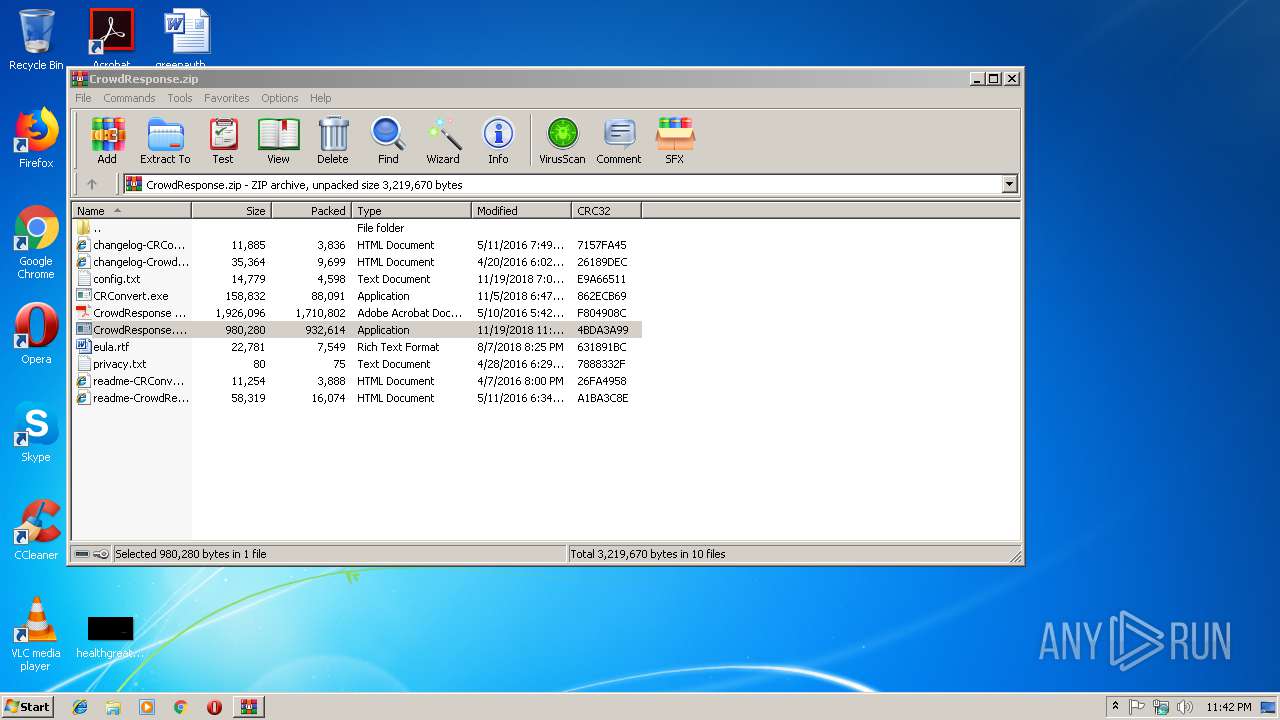Click CRC32 value 4BDA3A99
The width and height of the screenshot is (1280, 720).
pyautogui.click(x=603, y=330)
